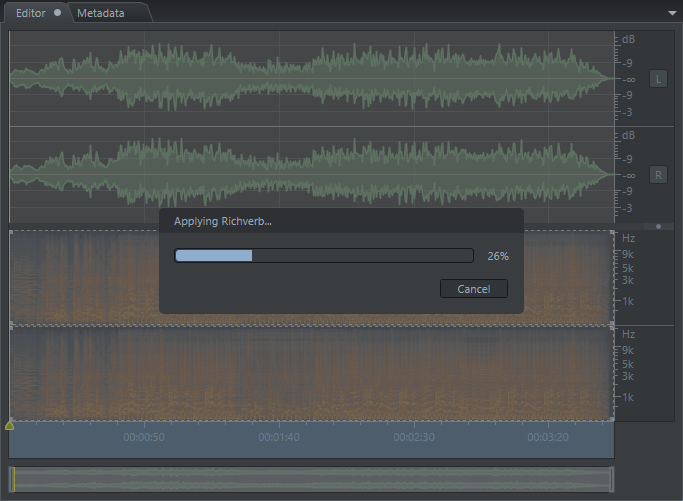This screenshot has width=683, height=501.
Task: Cancel the Richverb processing
Action: click(x=473, y=289)
